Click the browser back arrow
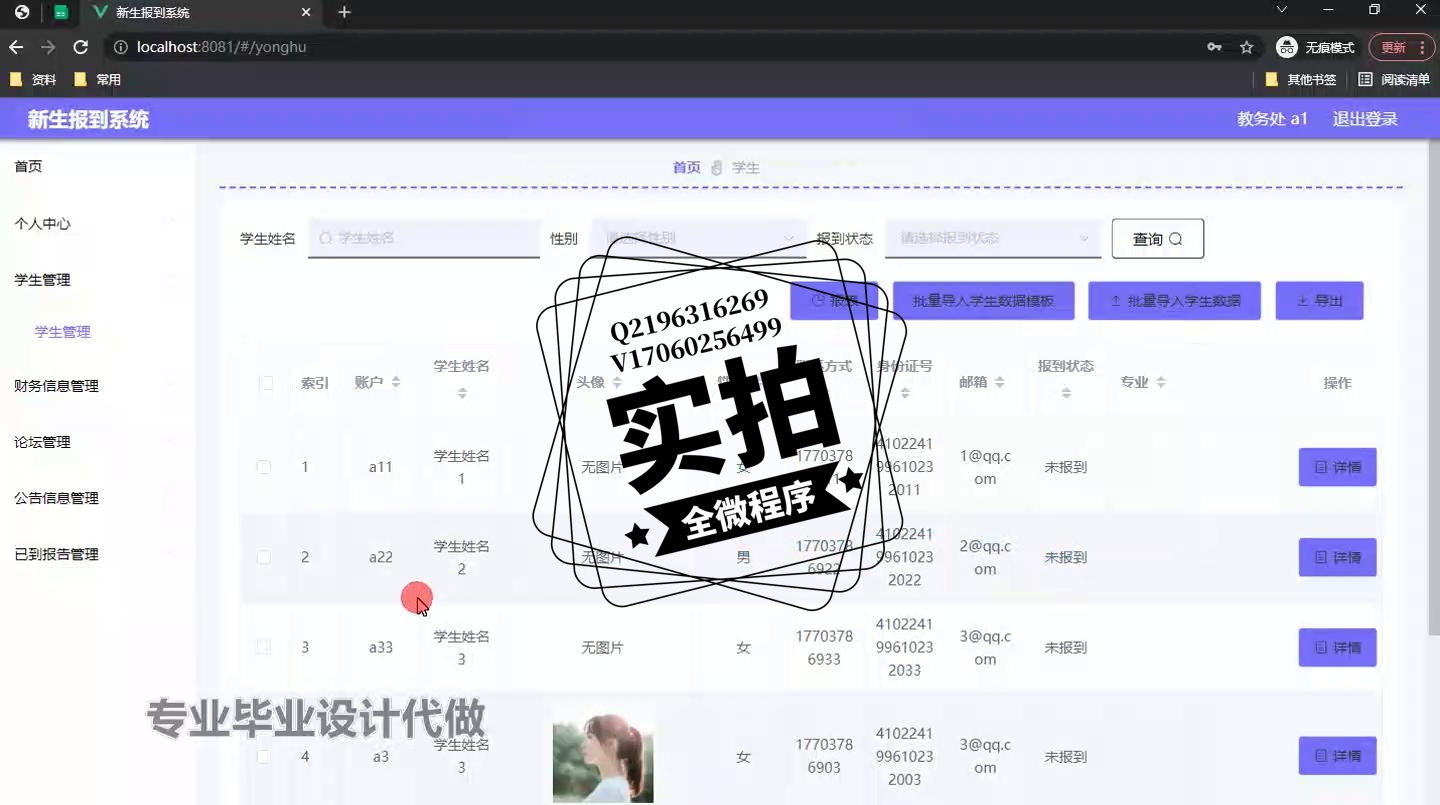Viewport: 1440px width, 805px height. point(16,47)
